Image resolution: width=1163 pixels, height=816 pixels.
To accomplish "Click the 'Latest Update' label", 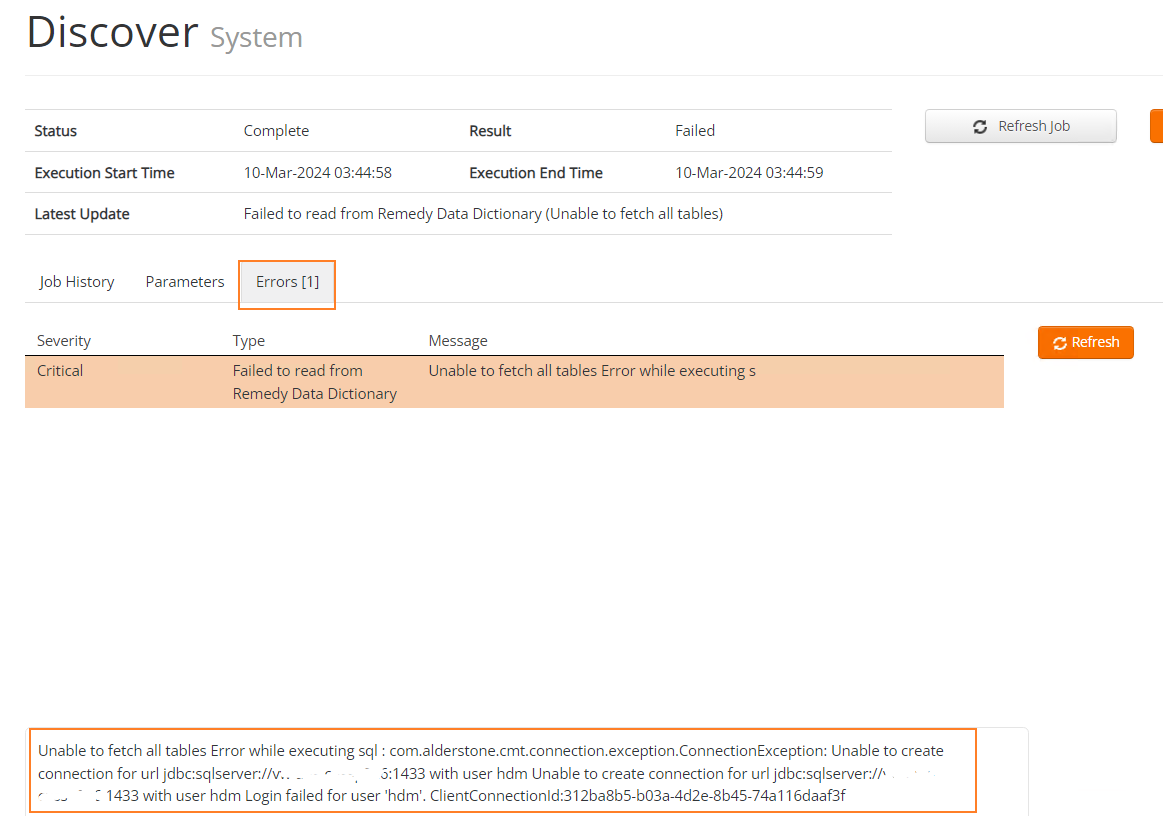I will click(82, 214).
